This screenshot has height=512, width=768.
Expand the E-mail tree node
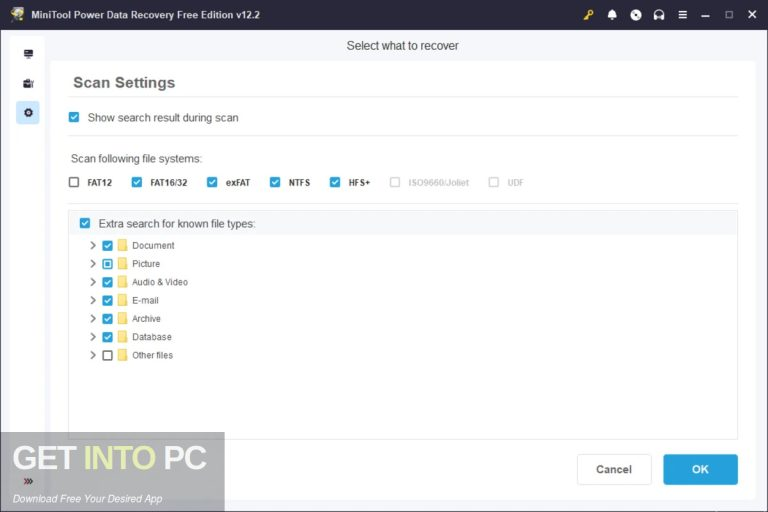(x=93, y=300)
